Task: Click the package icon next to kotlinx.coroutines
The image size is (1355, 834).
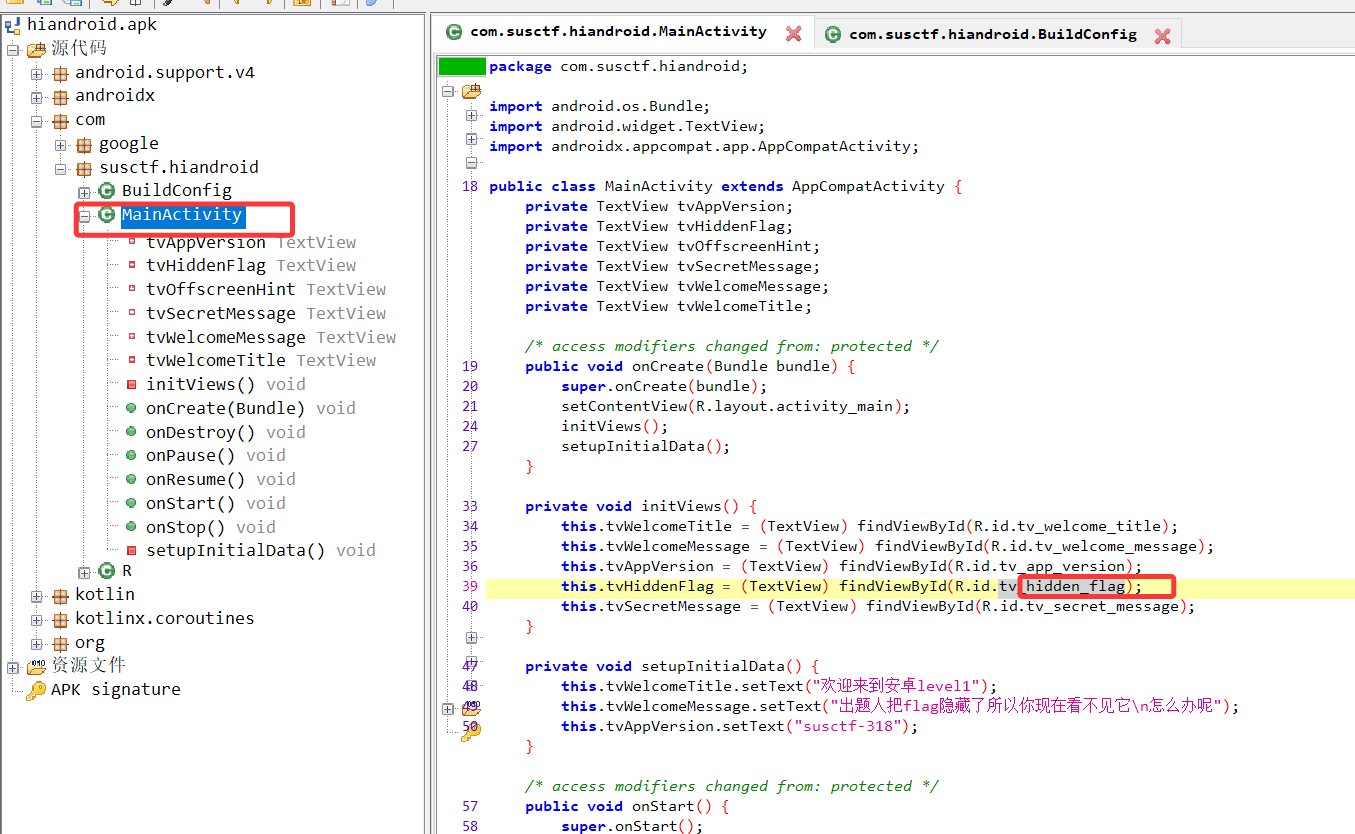Action: (x=60, y=619)
